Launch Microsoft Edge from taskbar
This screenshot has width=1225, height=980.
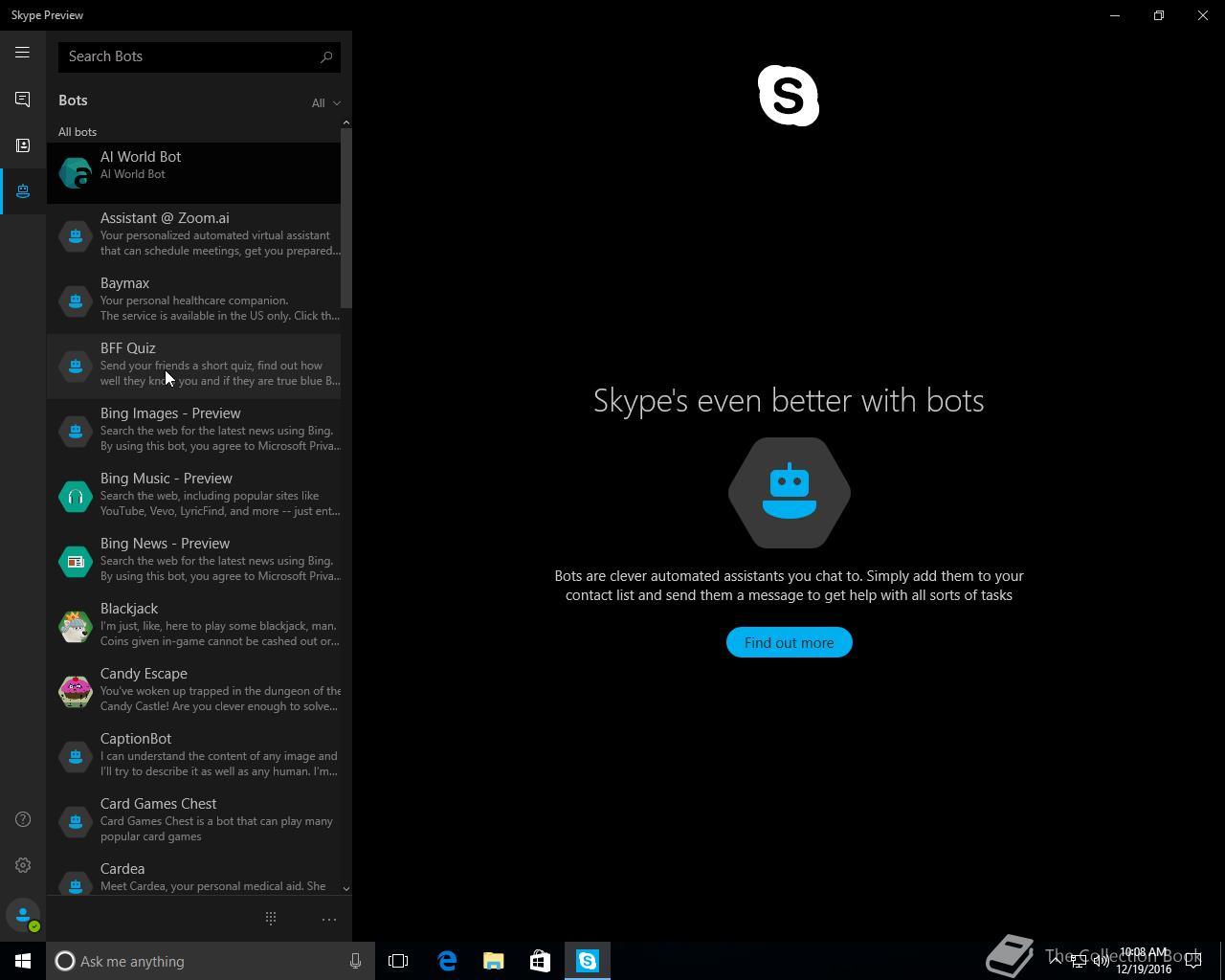[x=447, y=961]
